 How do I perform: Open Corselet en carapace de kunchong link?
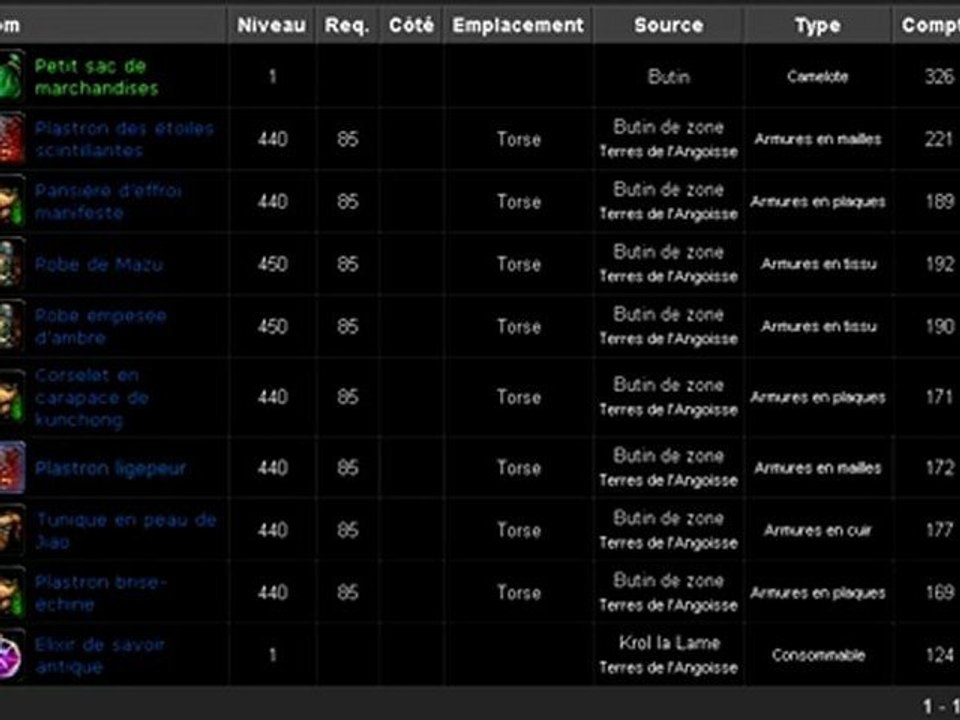tap(92, 397)
